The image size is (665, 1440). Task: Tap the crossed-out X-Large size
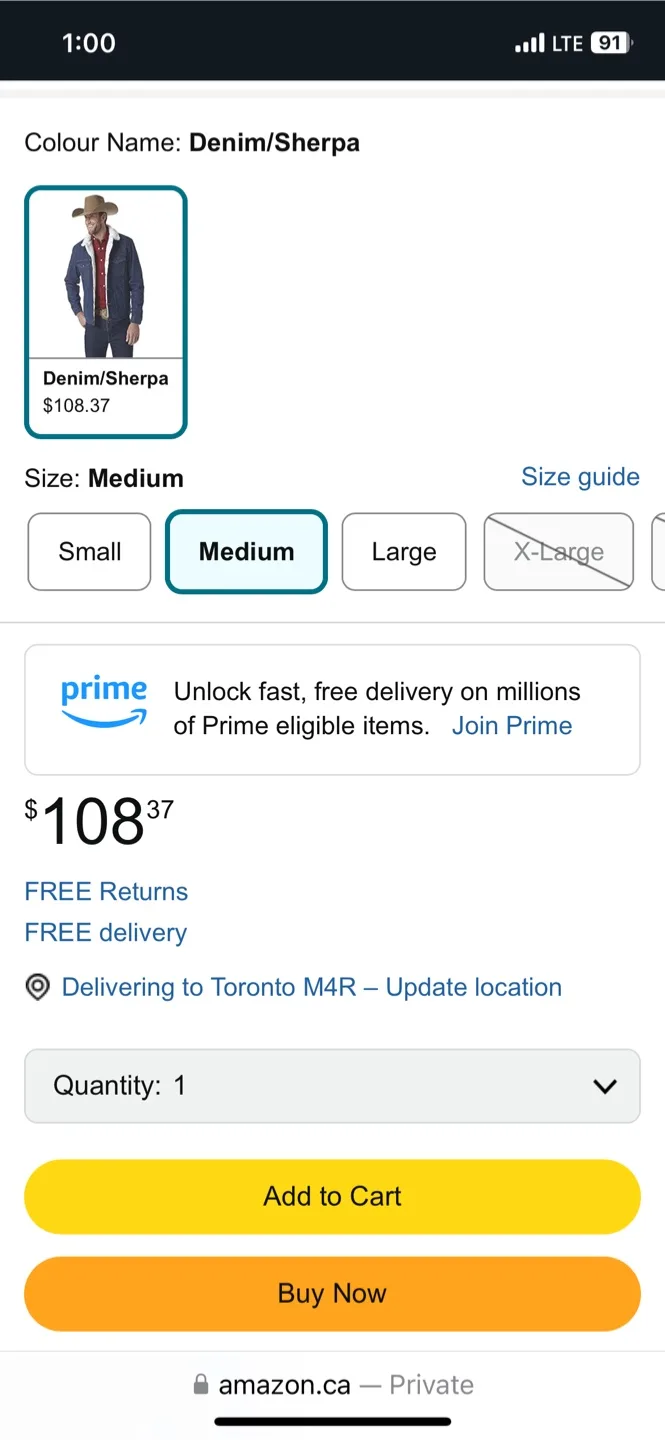tap(558, 552)
